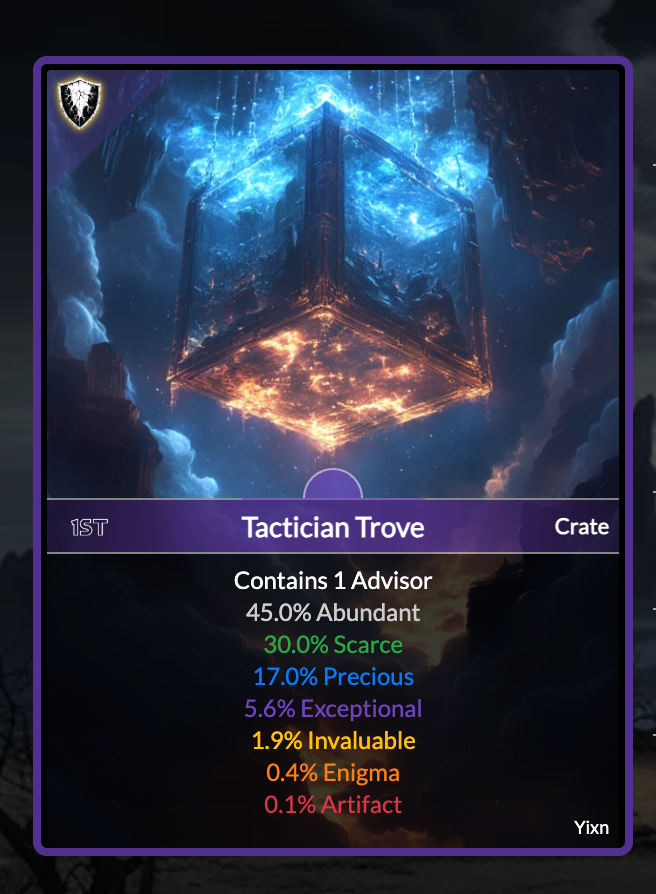Click the shield emblem icon on card

pyautogui.click(x=80, y=103)
